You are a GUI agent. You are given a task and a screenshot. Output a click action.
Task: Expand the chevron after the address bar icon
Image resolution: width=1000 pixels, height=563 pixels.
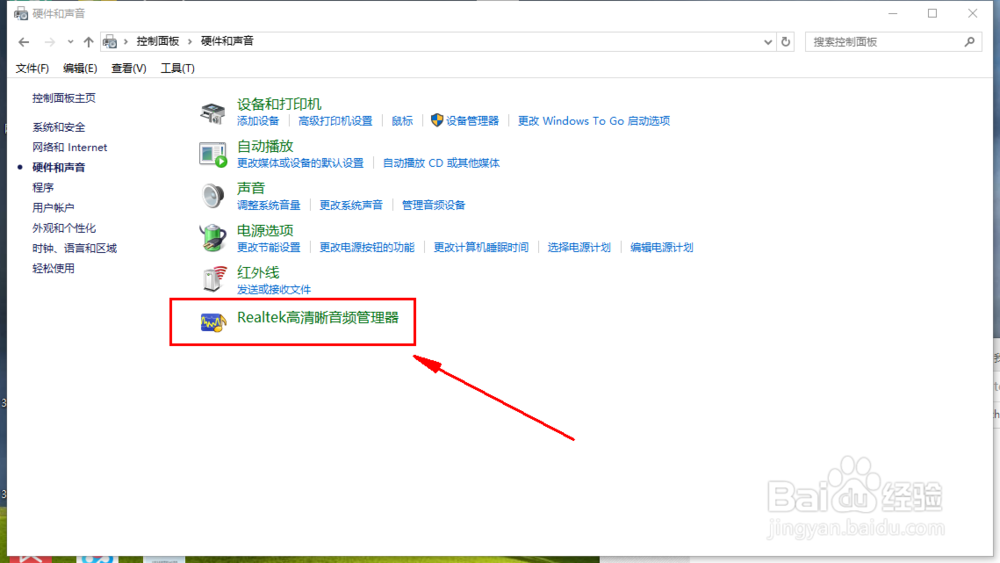[x=126, y=41]
